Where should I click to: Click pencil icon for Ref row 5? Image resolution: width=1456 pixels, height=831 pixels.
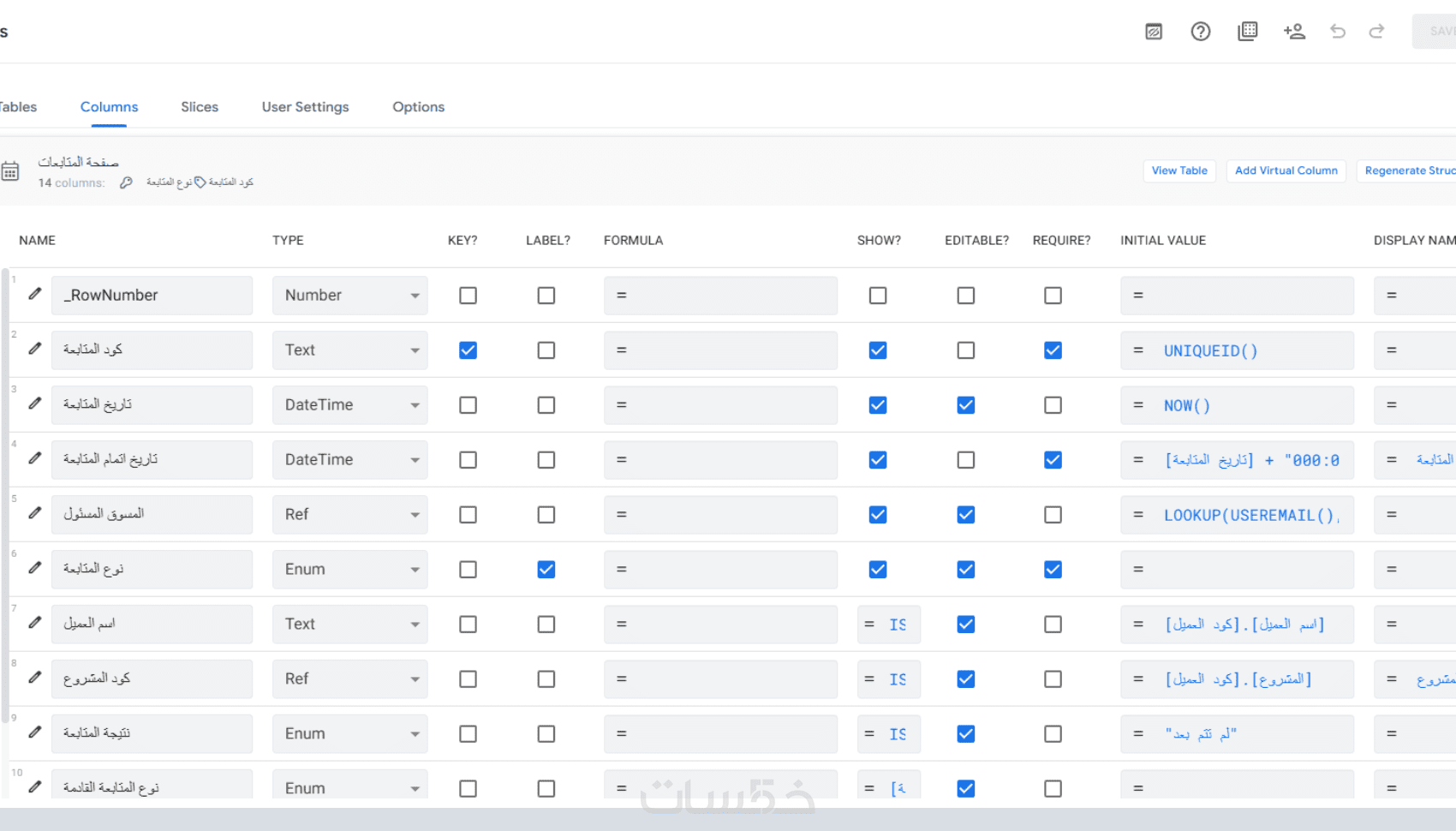point(35,513)
